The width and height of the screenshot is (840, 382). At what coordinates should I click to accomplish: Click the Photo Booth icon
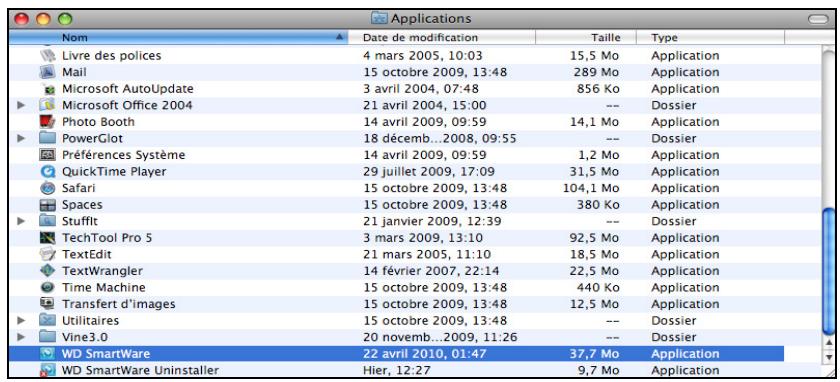coord(48,122)
